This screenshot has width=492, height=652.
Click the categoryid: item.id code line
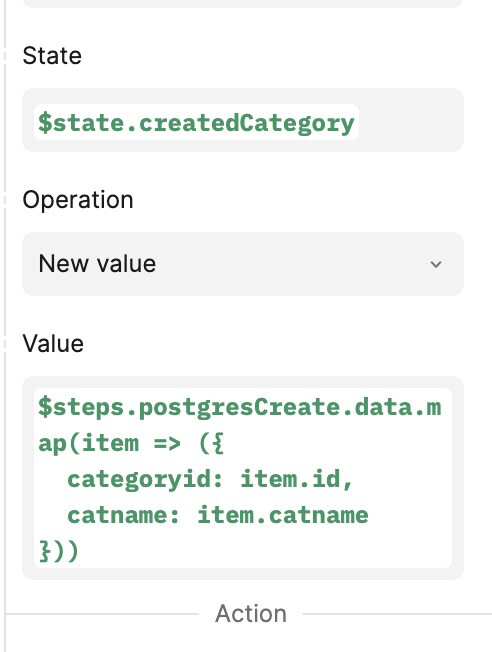pyautogui.click(x=210, y=479)
